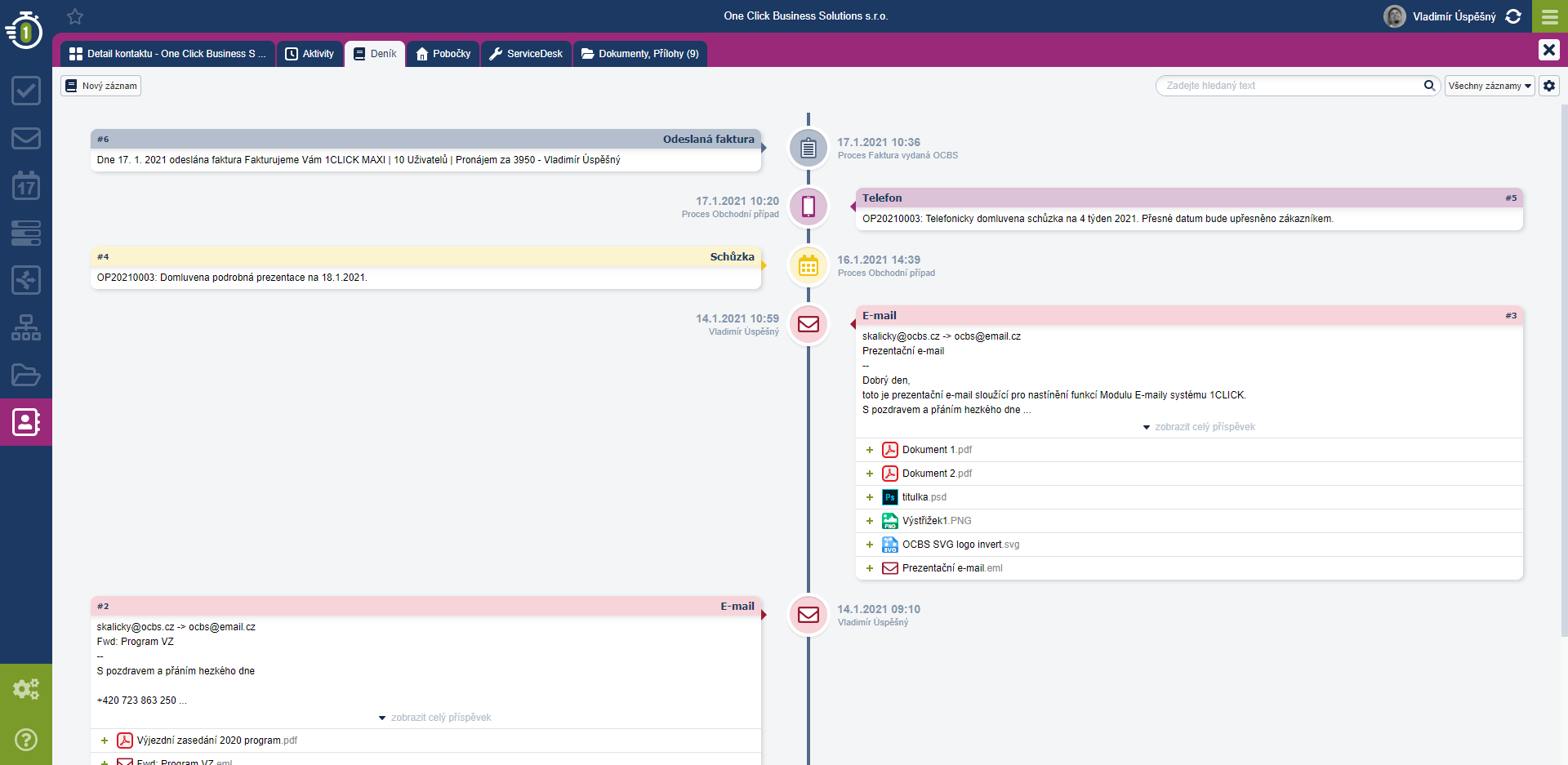Viewport: 1568px width, 765px height.
Task: Select the Deník tab
Action: pos(375,54)
